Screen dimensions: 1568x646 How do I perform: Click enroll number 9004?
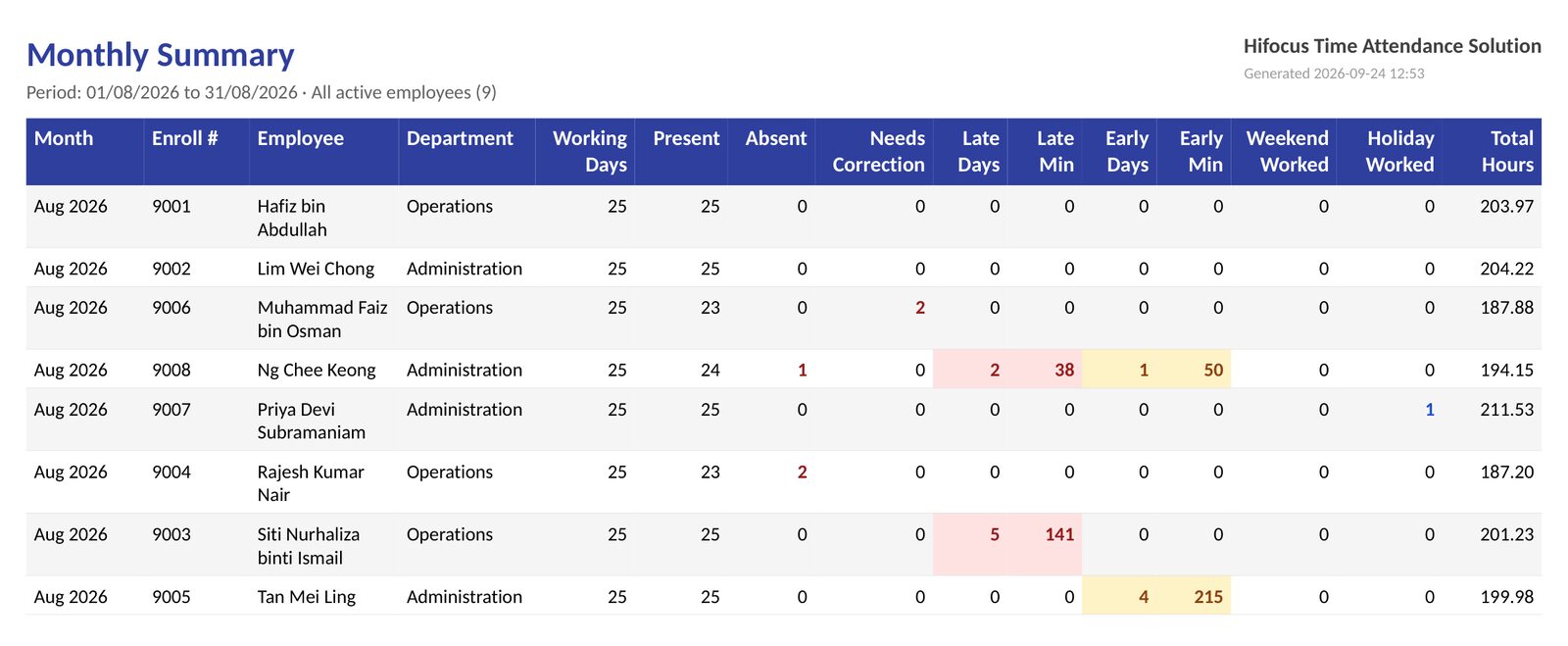point(171,472)
